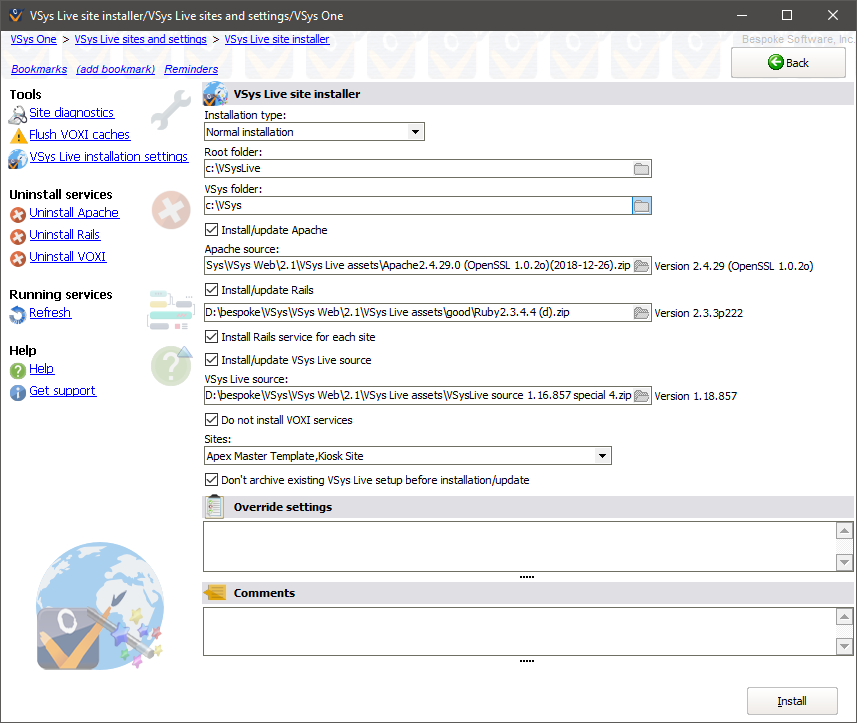This screenshot has width=857, height=723.
Task: Click the Uninstall Apache red X icon
Action: (x=18, y=214)
